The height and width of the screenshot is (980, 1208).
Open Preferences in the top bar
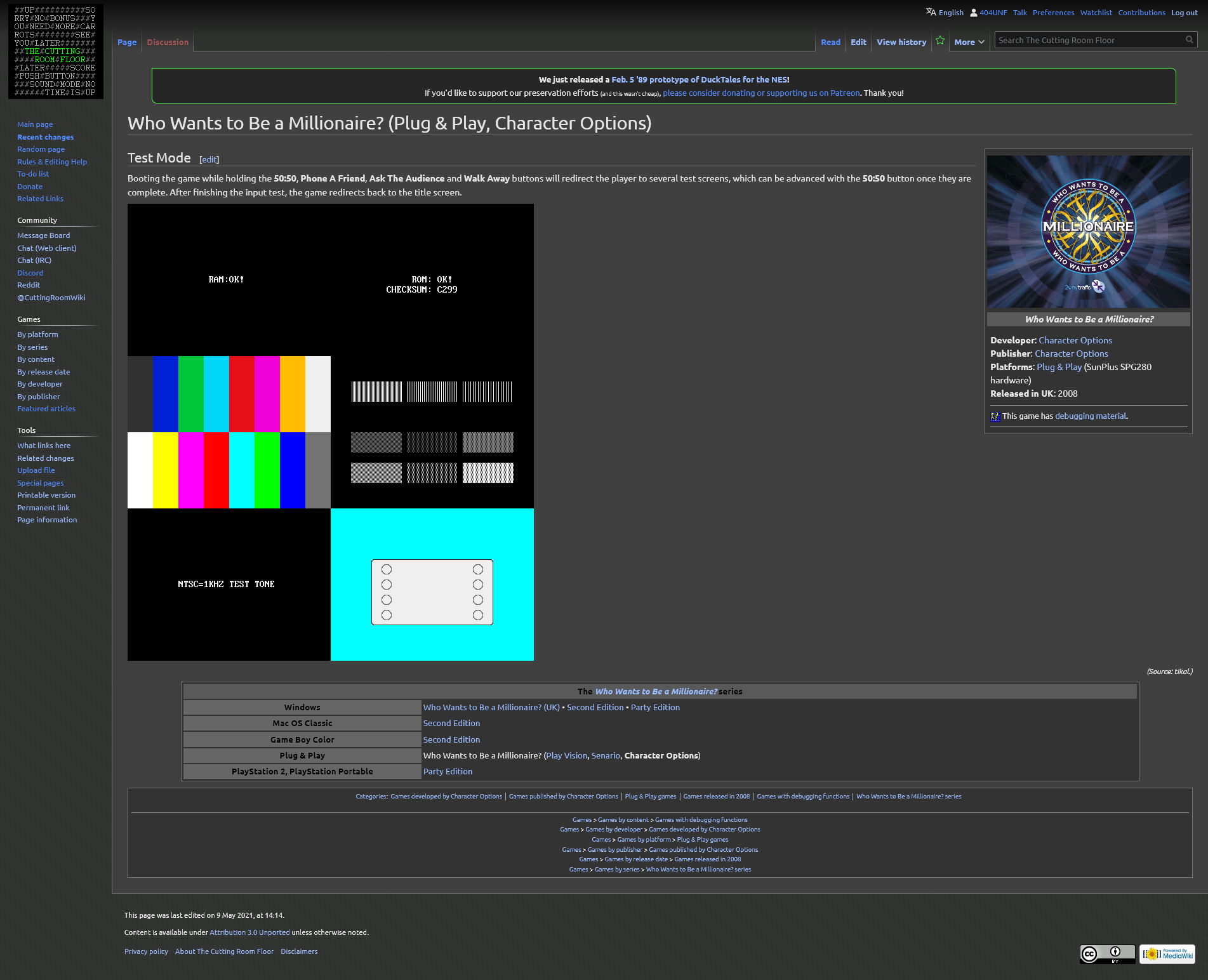click(x=1053, y=13)
